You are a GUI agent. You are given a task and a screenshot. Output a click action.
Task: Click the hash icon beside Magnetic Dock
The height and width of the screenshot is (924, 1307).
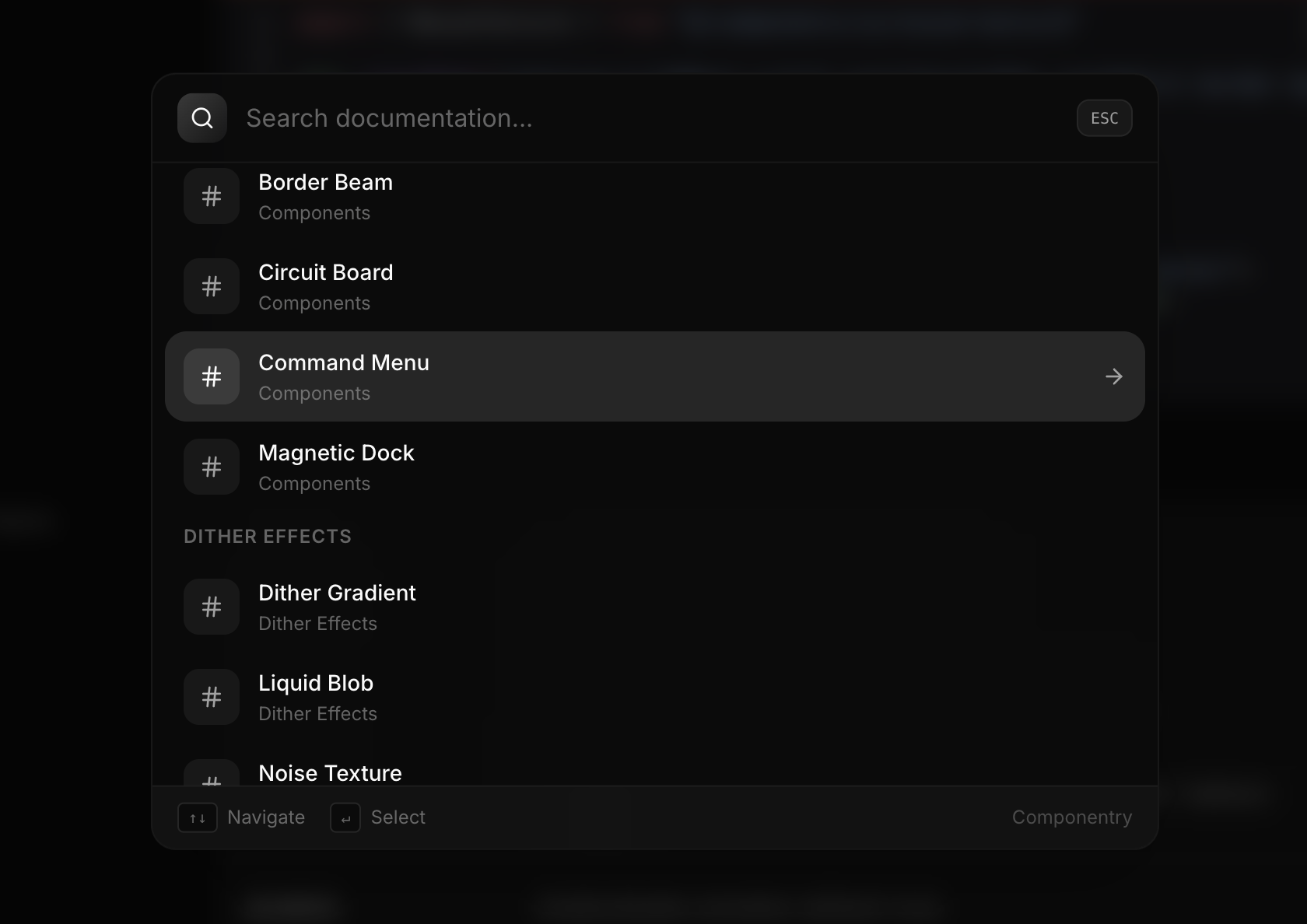tap(212, 467)
